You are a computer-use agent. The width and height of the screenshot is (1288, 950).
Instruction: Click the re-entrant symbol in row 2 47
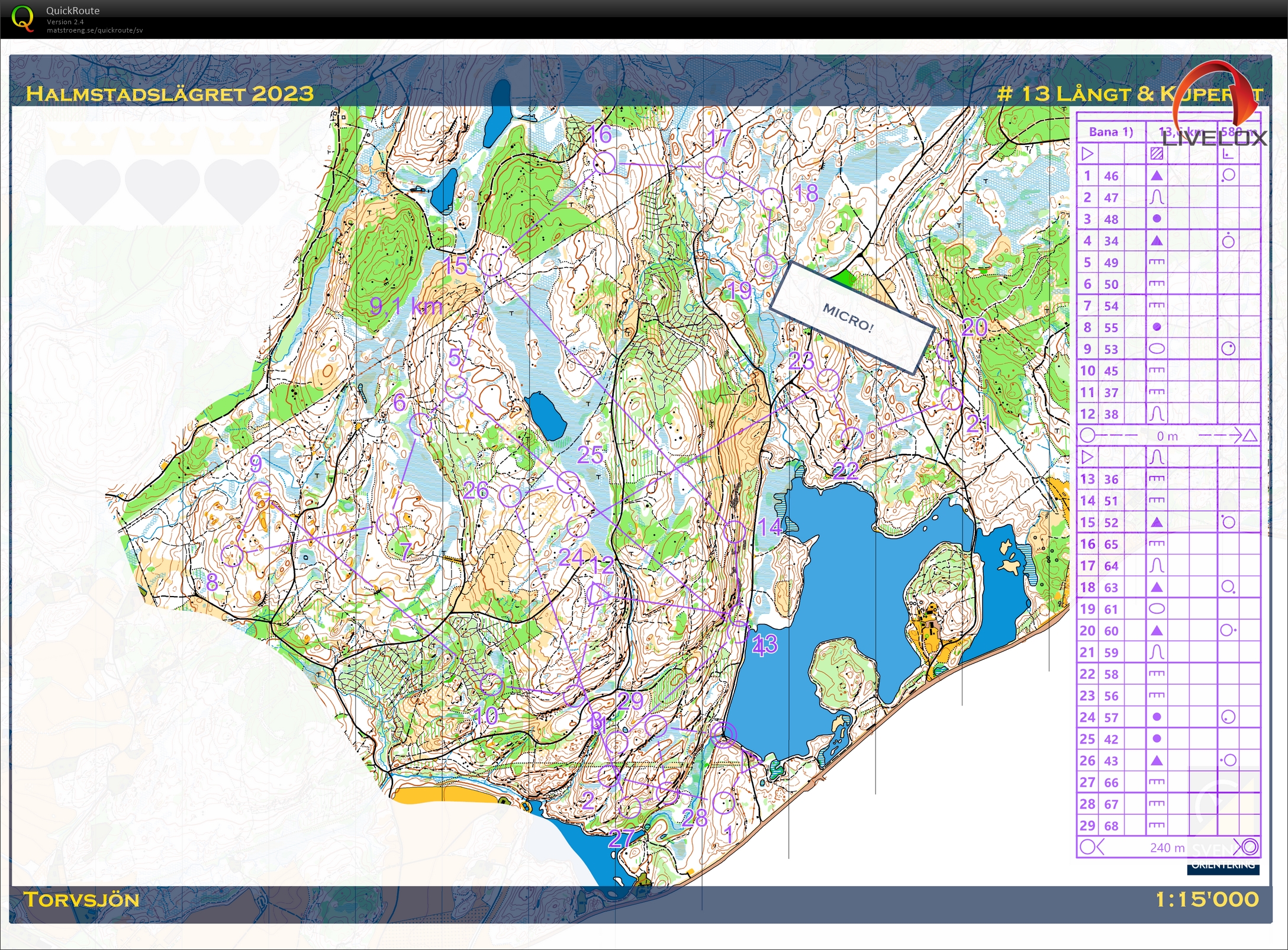[1156, 197]
